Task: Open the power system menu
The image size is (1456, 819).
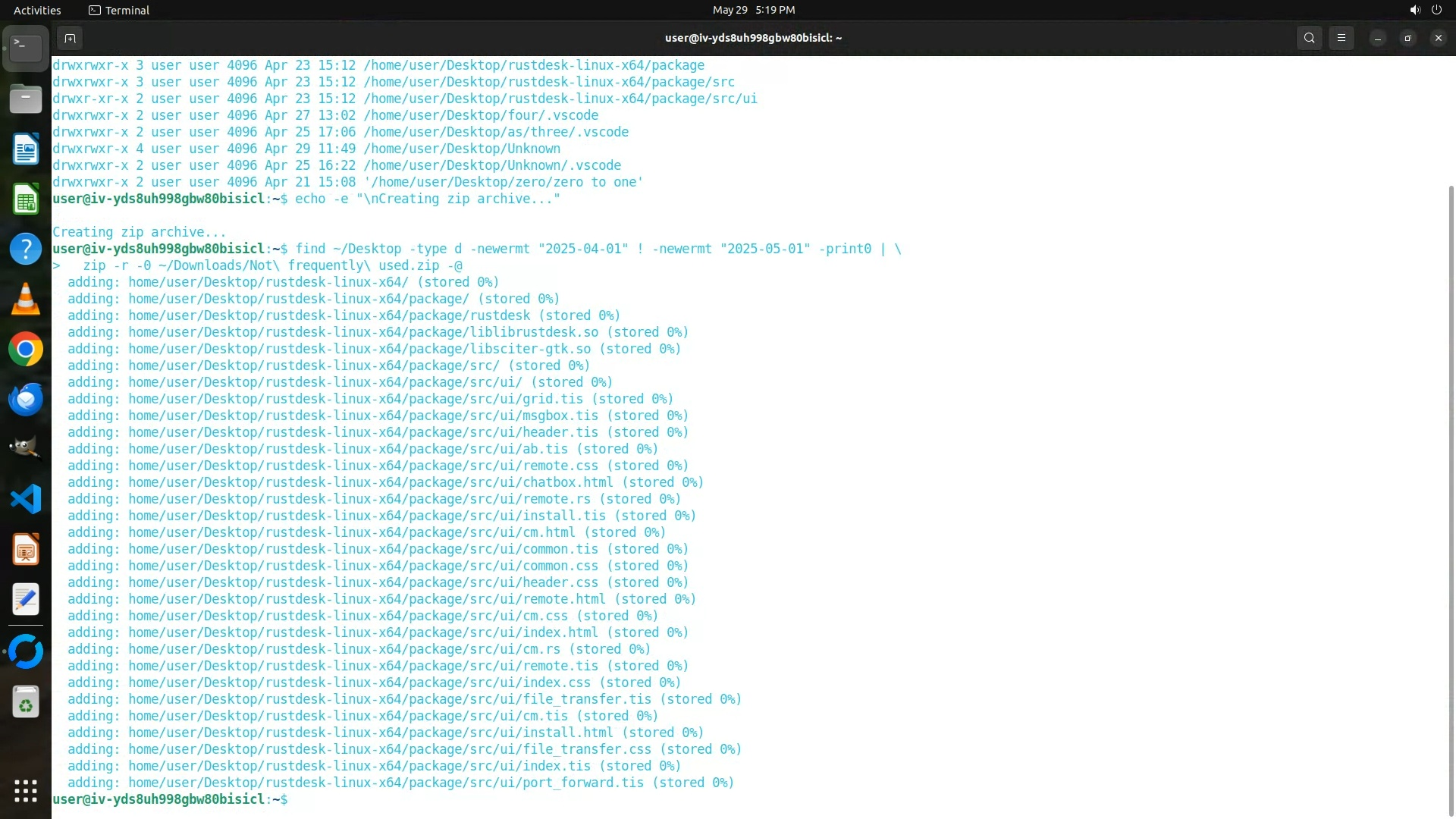Action: (1436, 10)
